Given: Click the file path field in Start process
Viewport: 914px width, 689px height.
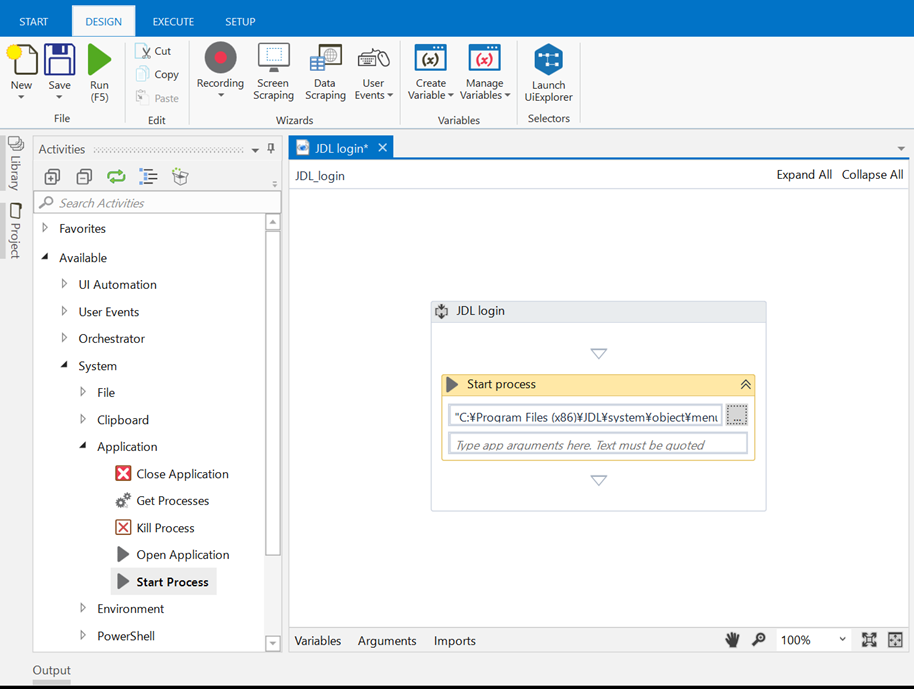Looking at the screenshot, I should pos(585,416).
